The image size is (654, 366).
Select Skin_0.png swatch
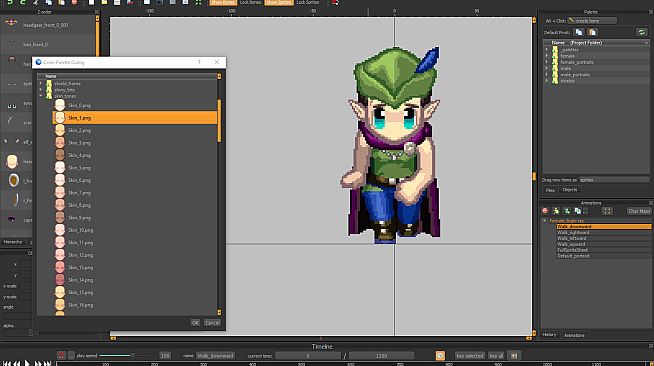(60, 105)
